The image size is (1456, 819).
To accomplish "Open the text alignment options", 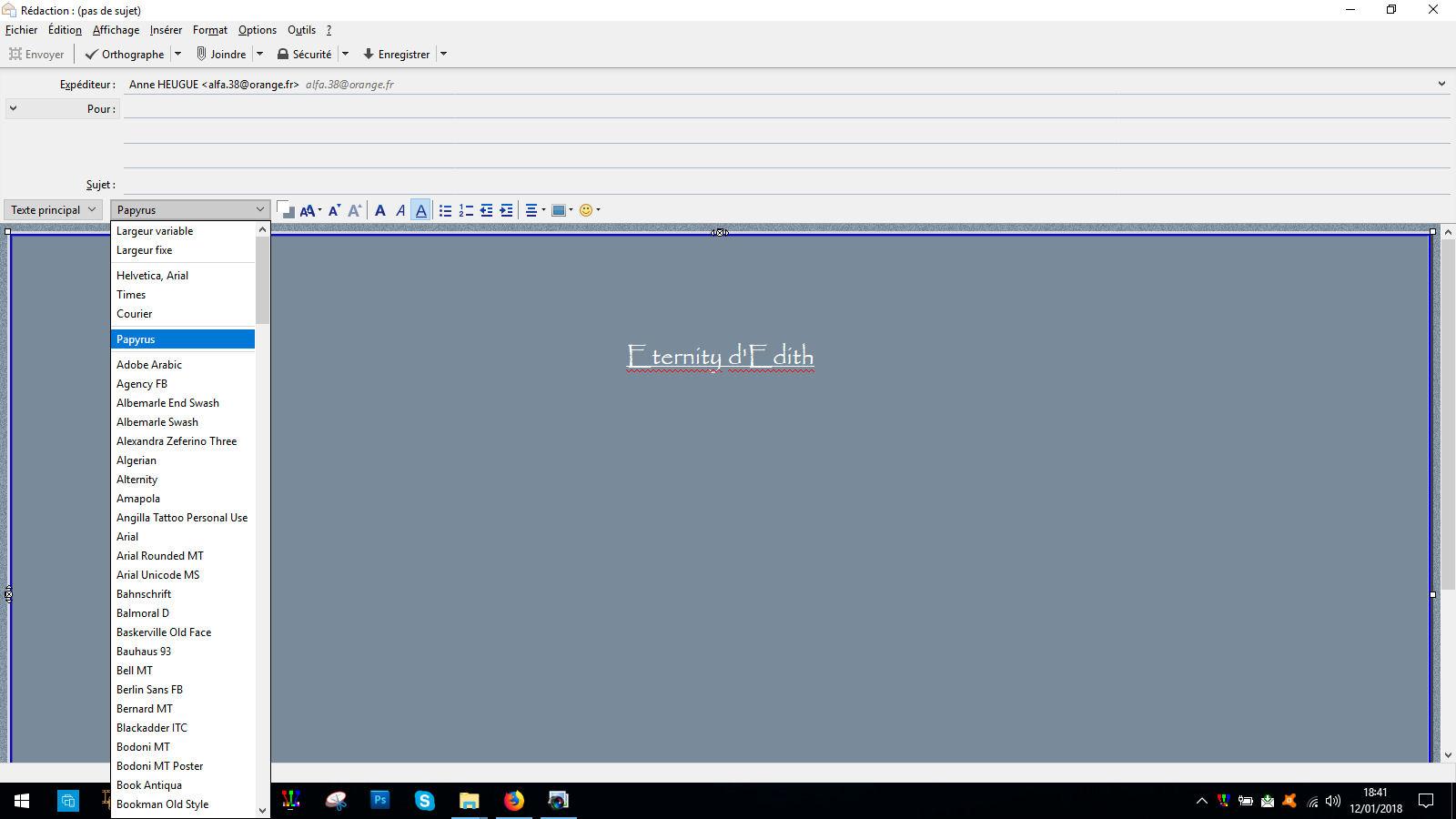I will point(535,210).
